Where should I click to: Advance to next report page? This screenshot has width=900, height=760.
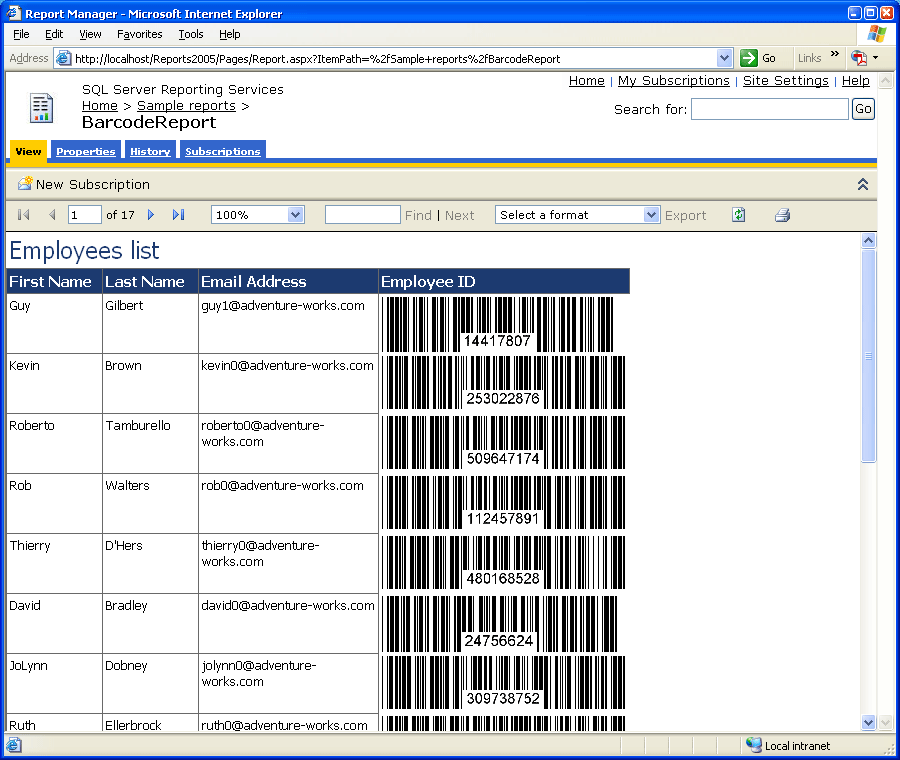[x=151, y=215]
